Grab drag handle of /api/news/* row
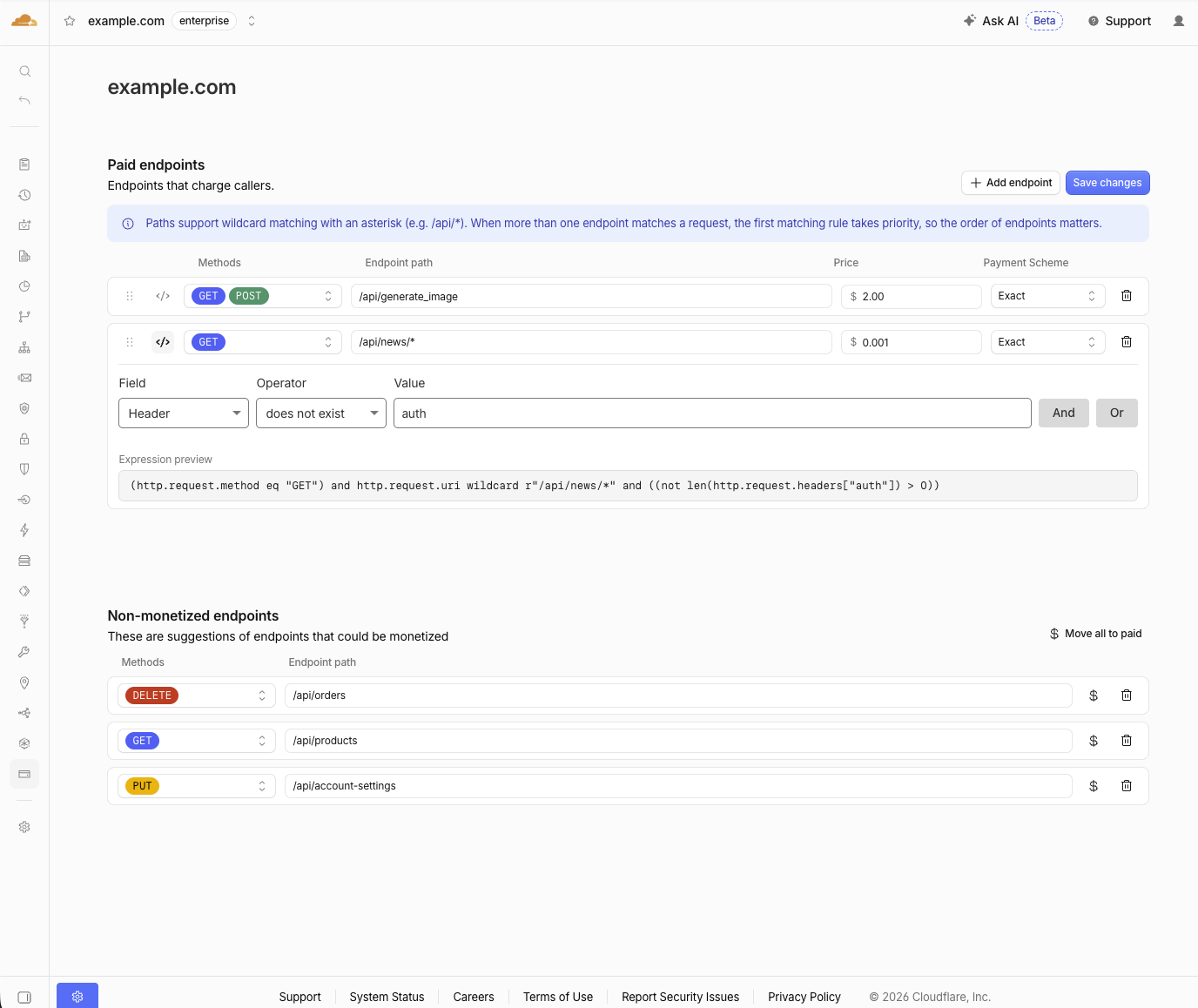 pyautogui.click(x=130, y=342)
